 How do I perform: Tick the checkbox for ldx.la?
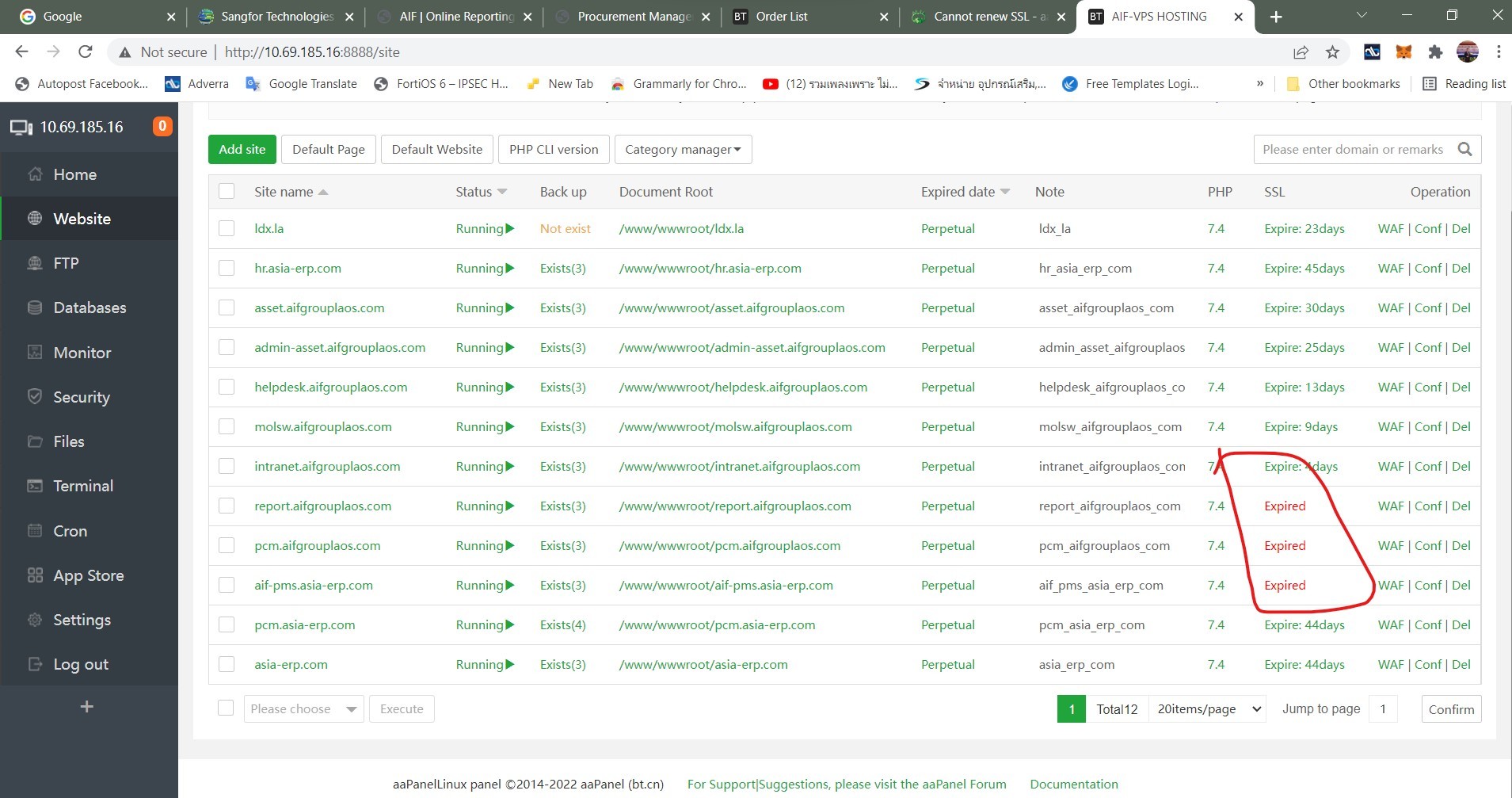(227, 228)
